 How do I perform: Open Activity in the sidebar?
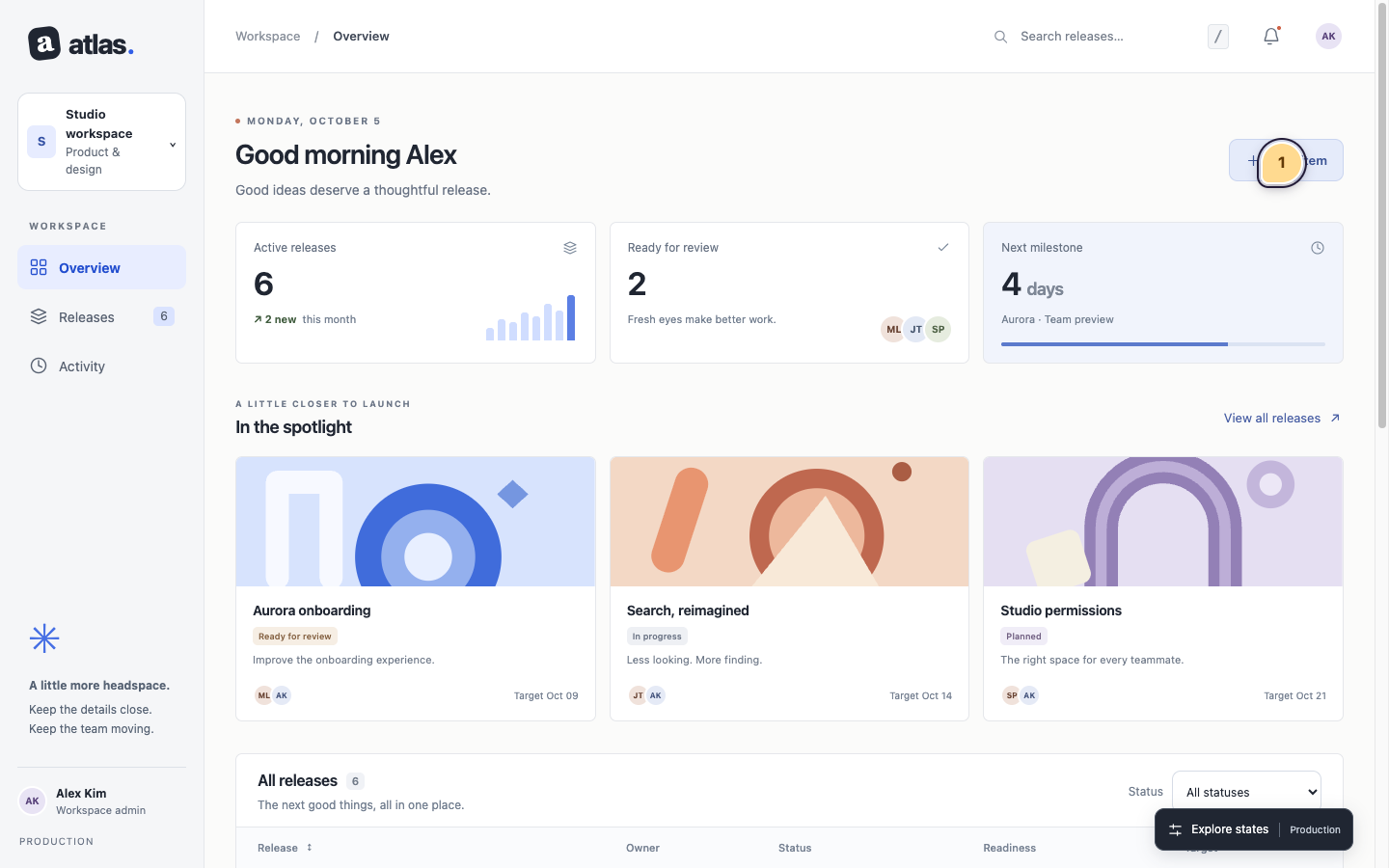click(x=101, y=366)
